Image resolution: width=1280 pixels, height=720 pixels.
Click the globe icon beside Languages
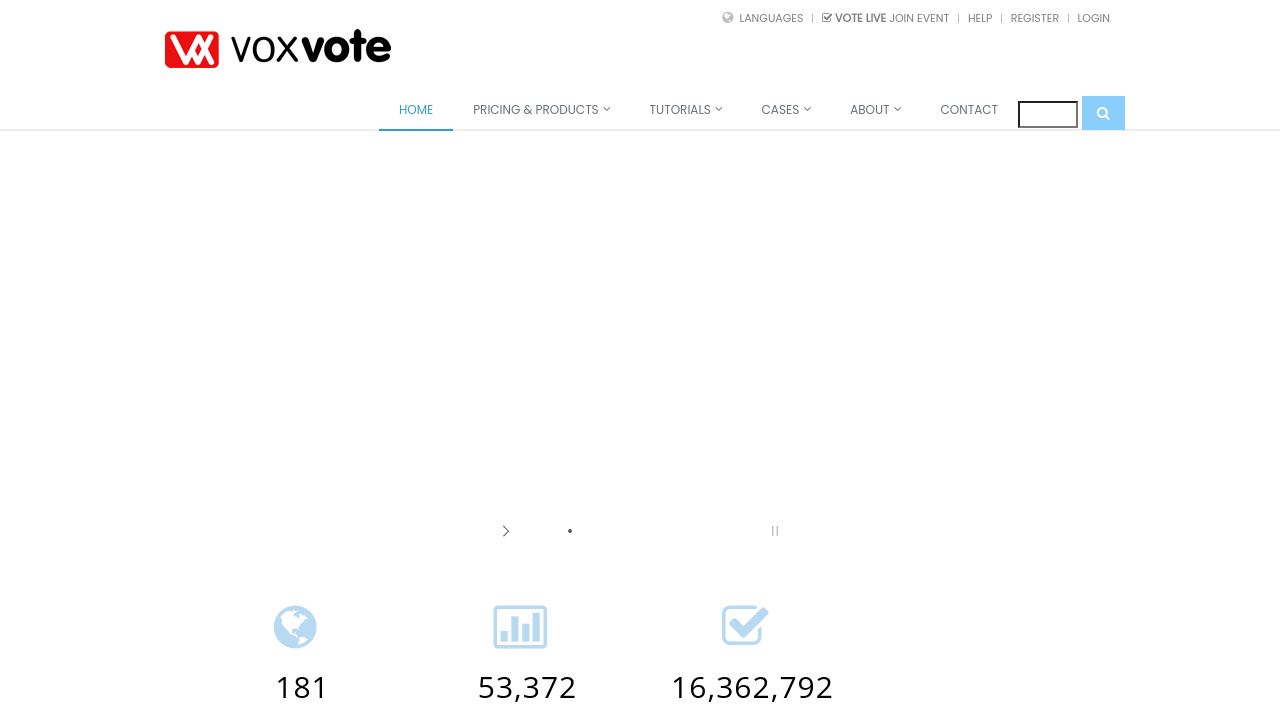(x=728, y=18)
